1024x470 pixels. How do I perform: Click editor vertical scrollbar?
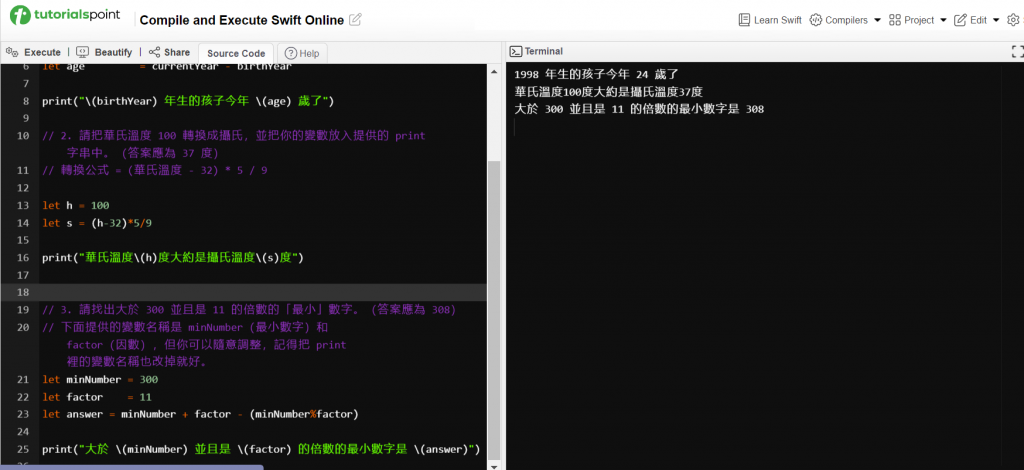pyautogui.click(x=493, y=308)
